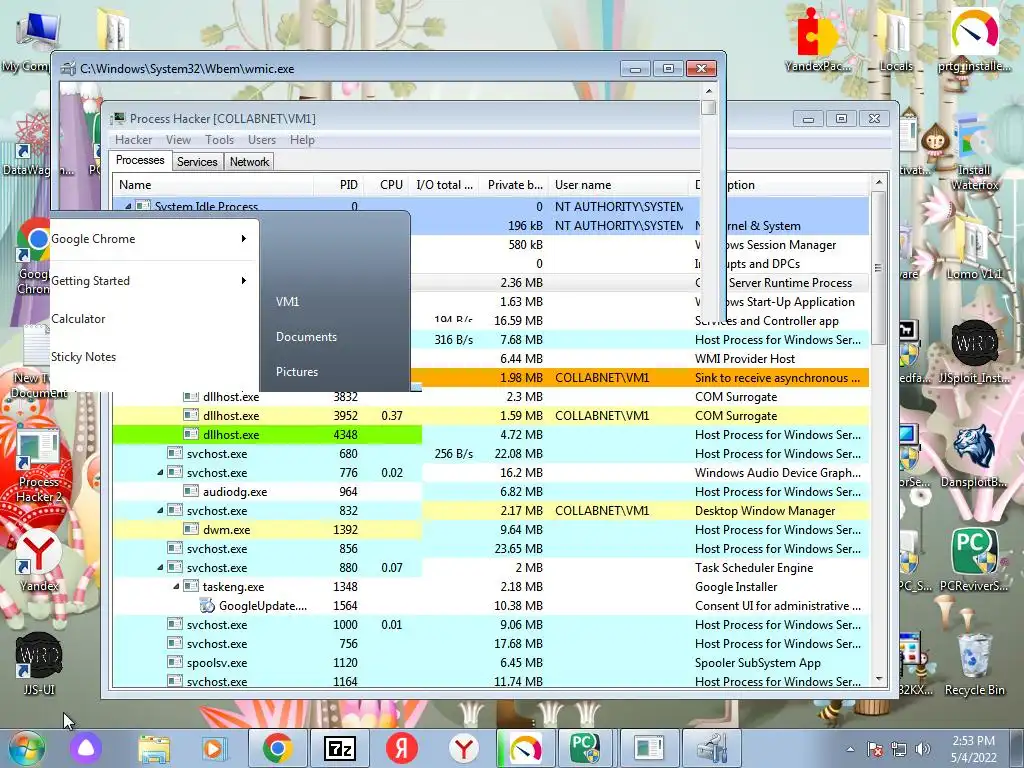This screenshot has height=768, width=1024.
Task: Collapse the taskeng.exe tree node
Action: 176,586
